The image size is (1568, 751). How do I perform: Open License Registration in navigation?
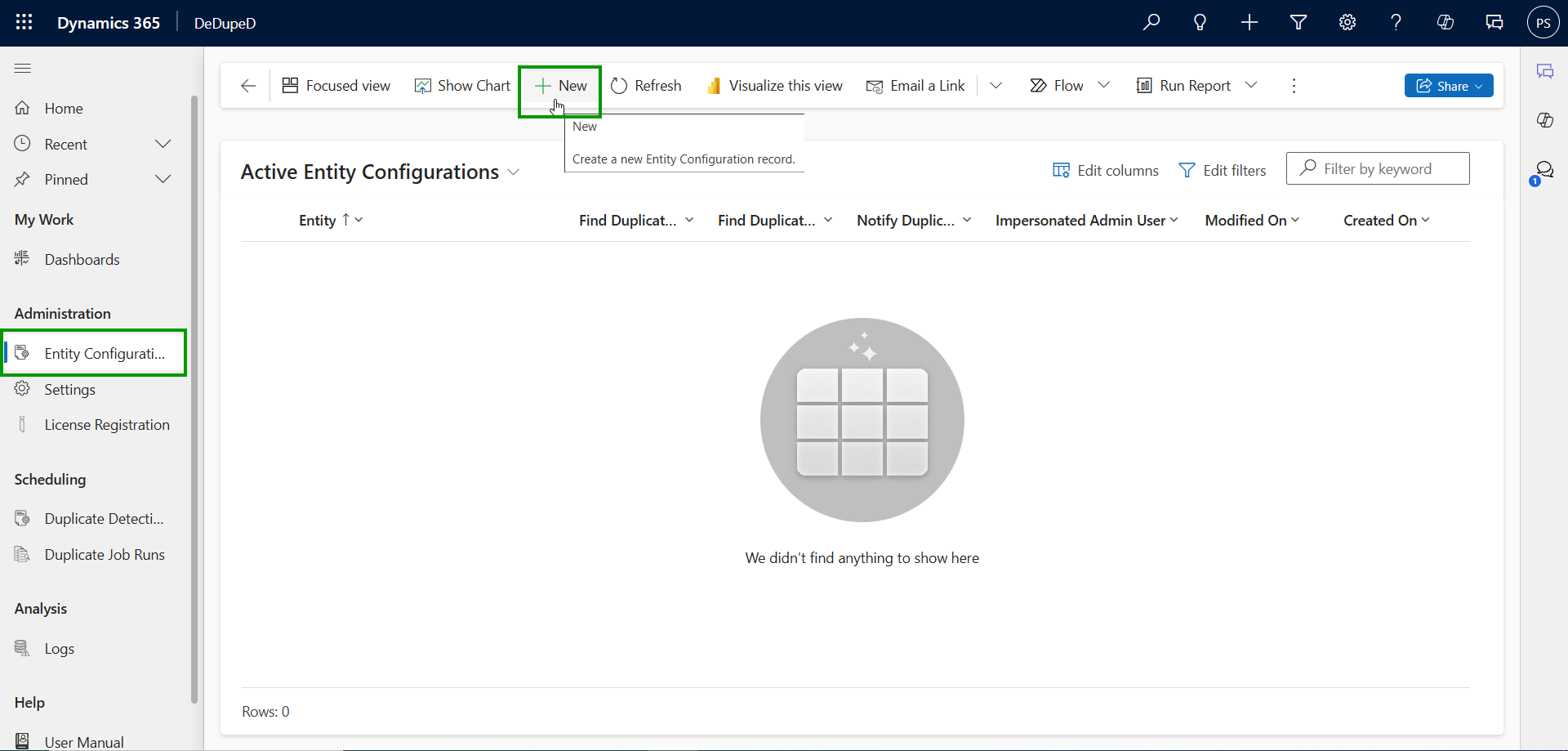[x=107, y=425]
